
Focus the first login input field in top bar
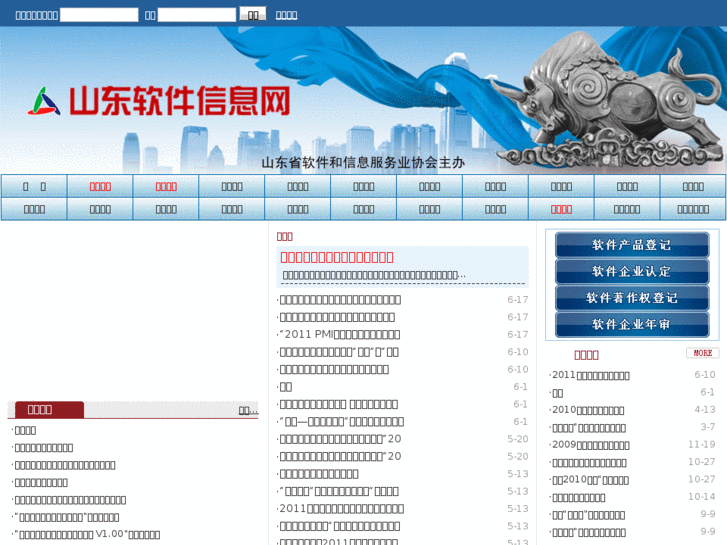[x=99, y=15]
